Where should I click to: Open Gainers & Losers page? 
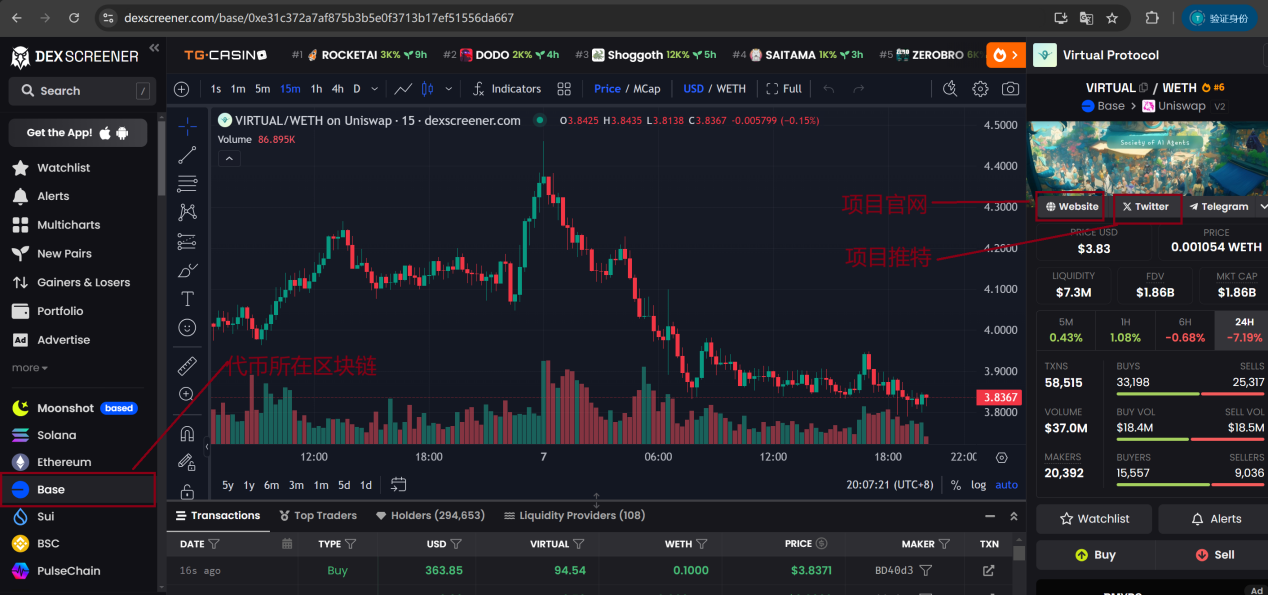click(84, 282)
